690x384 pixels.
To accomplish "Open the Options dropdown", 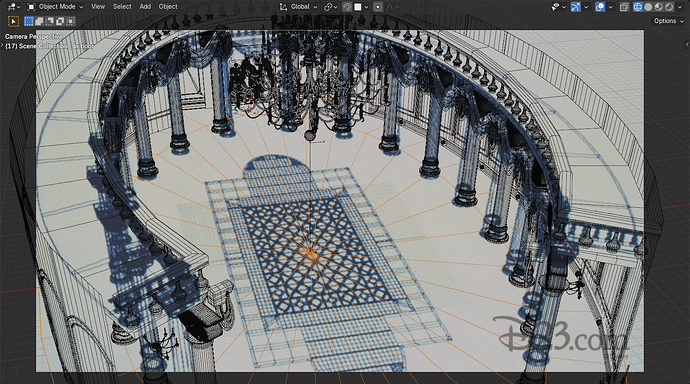I will [668, 21].
